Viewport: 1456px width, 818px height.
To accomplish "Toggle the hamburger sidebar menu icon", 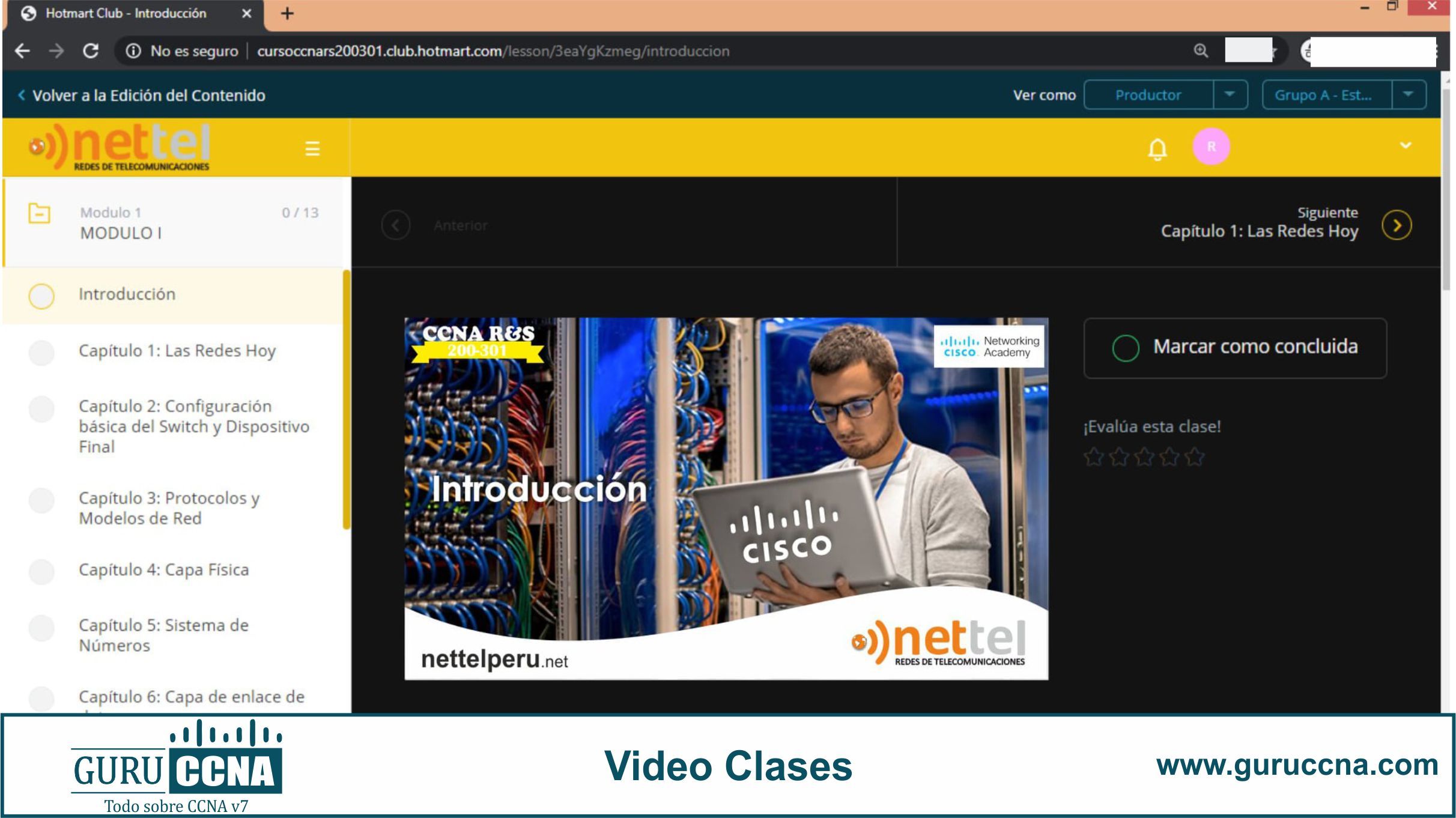I will [x=312, y=148].
